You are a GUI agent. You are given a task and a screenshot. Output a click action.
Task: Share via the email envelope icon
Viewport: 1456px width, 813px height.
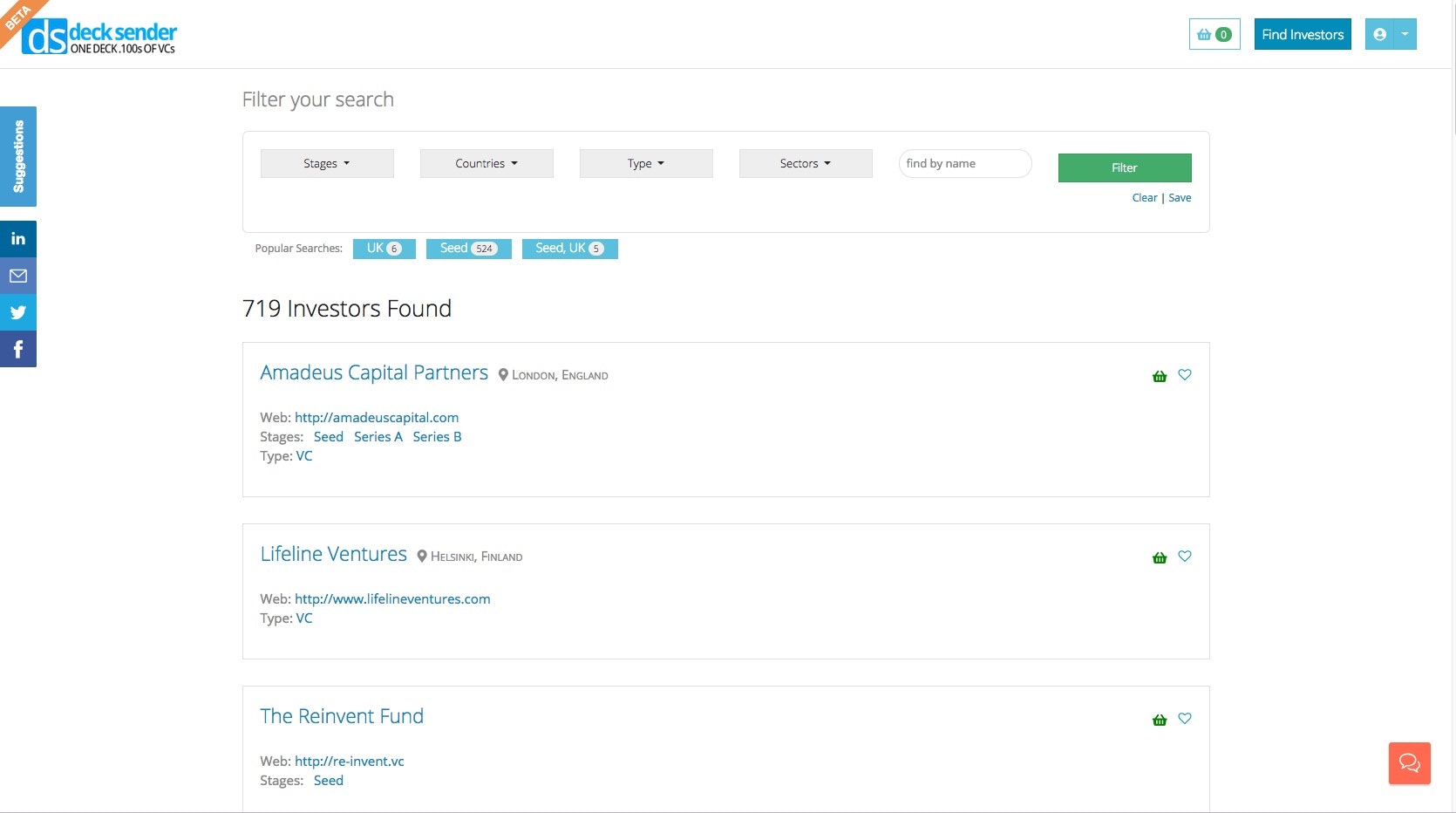pyautogui.click(x=18, y=276)
